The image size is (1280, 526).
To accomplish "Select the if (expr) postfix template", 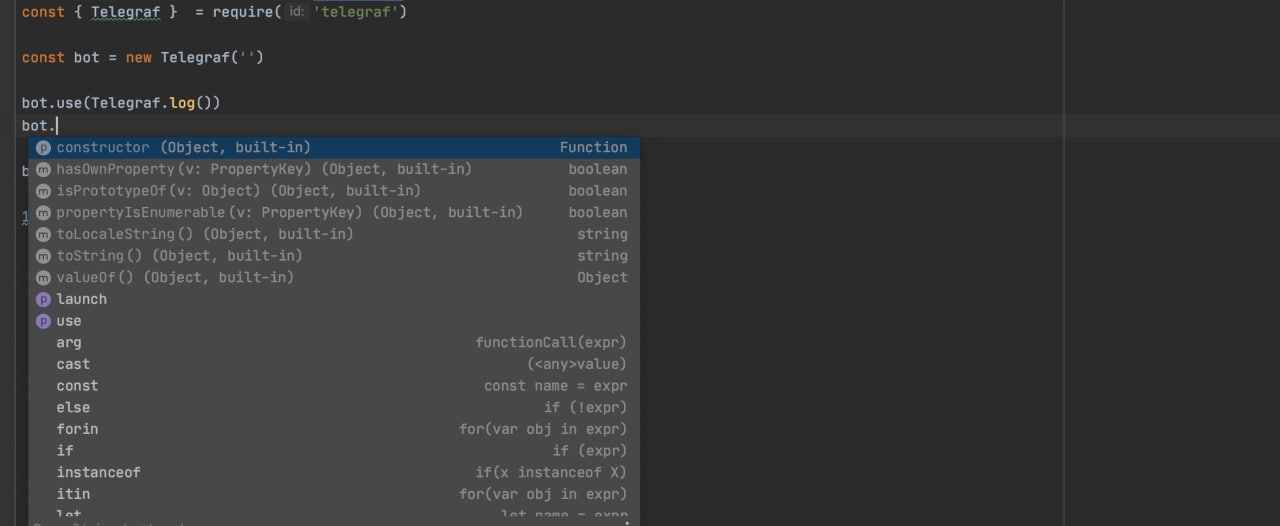I will point(334,451).
